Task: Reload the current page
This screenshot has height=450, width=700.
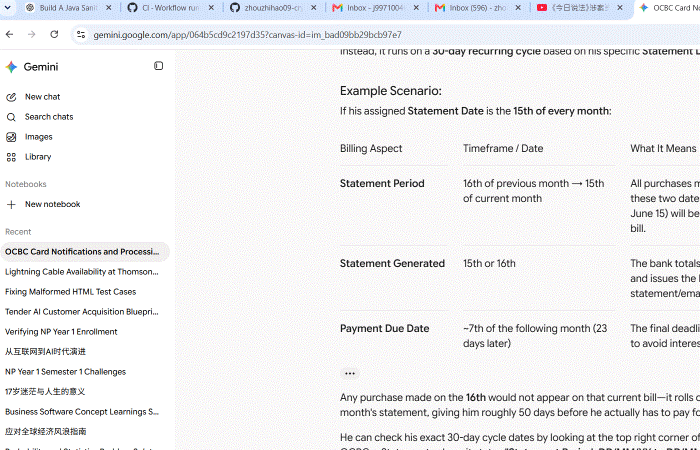Action: 54,34
